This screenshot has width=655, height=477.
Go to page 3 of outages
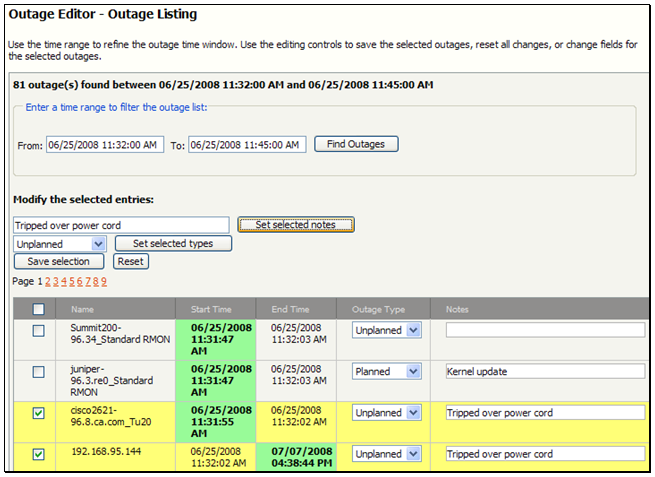[56, 282]
